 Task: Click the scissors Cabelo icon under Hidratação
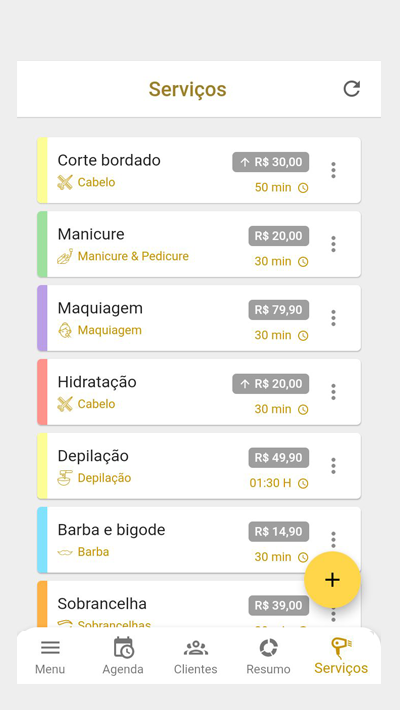65,404
